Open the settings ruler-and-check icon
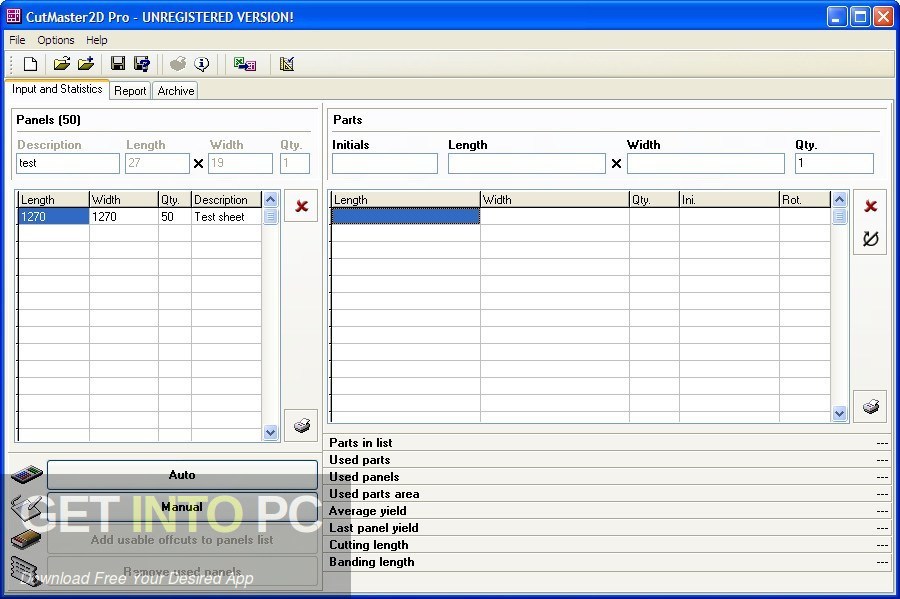The image size is (900, 599). [x=286, y=64]
